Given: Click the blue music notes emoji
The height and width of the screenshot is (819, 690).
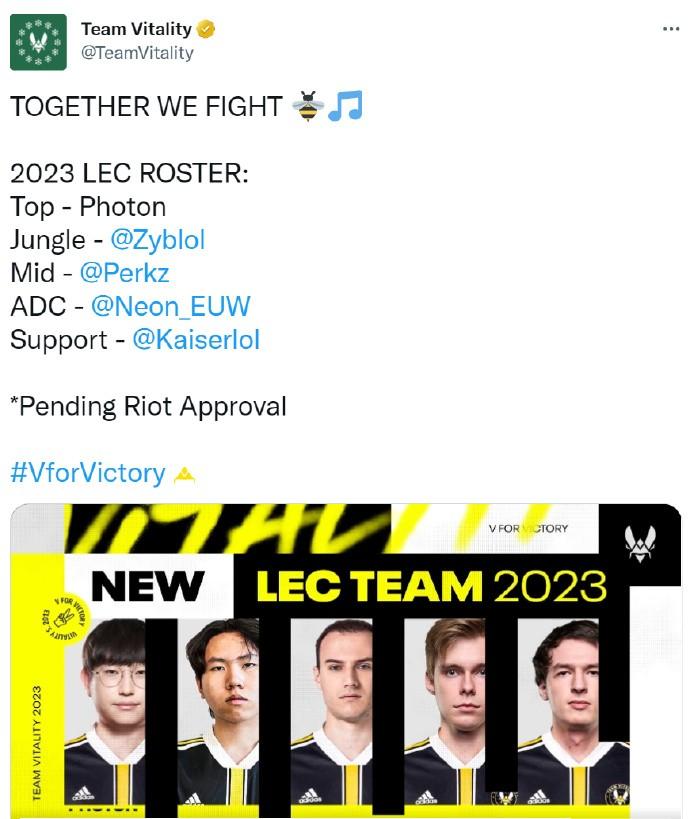Looking at the screenshot, I should (344, 106).
